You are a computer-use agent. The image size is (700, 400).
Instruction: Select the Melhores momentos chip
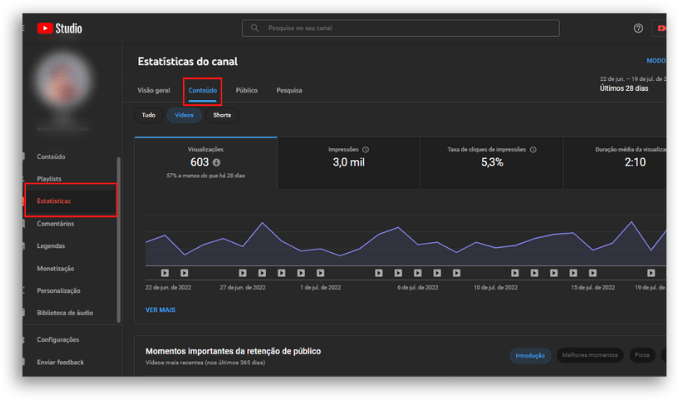[x=590, y=355]
